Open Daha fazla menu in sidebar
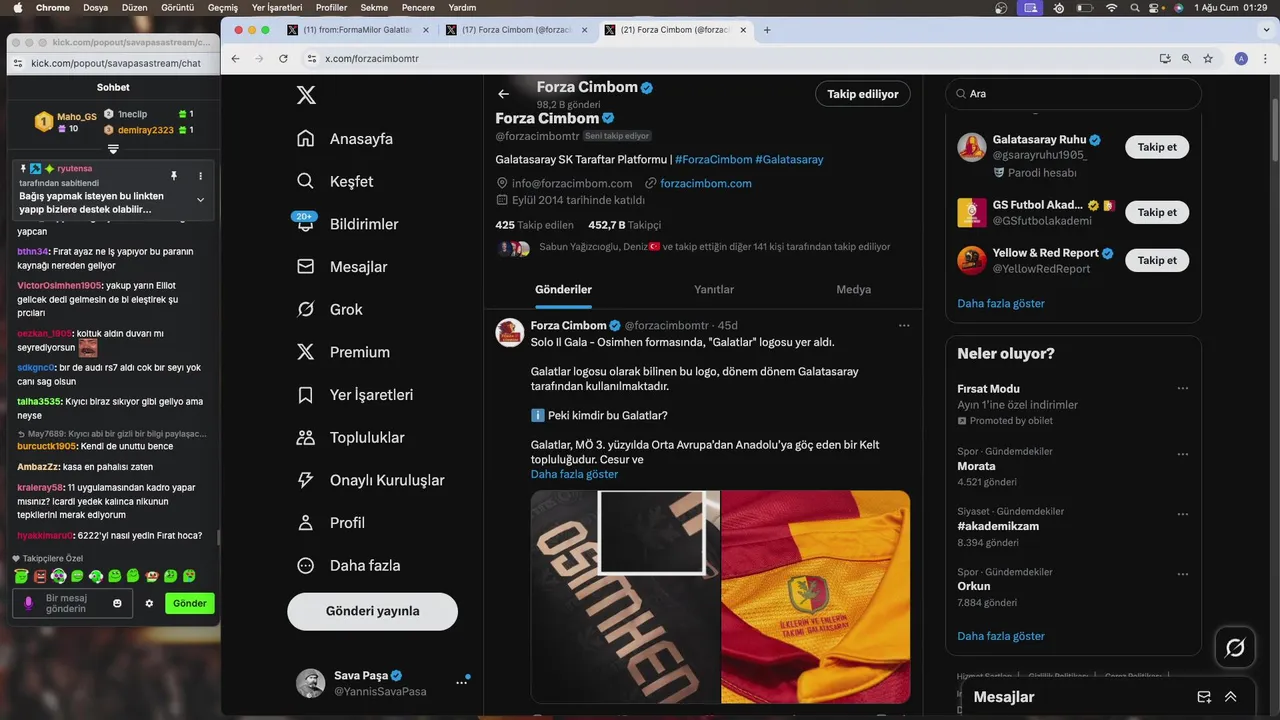The height and width of the screenshot is (720, 1280). click(348, 565)
